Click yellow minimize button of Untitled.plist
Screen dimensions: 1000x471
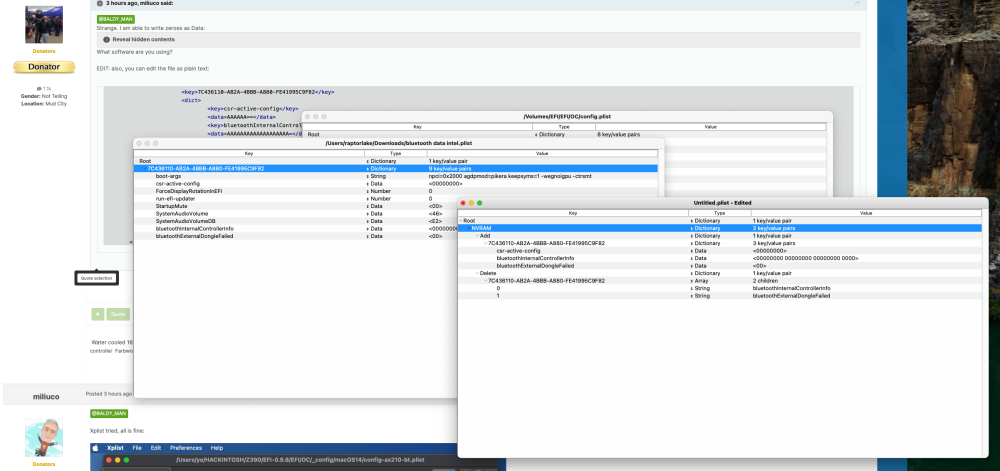click(471, 203)
